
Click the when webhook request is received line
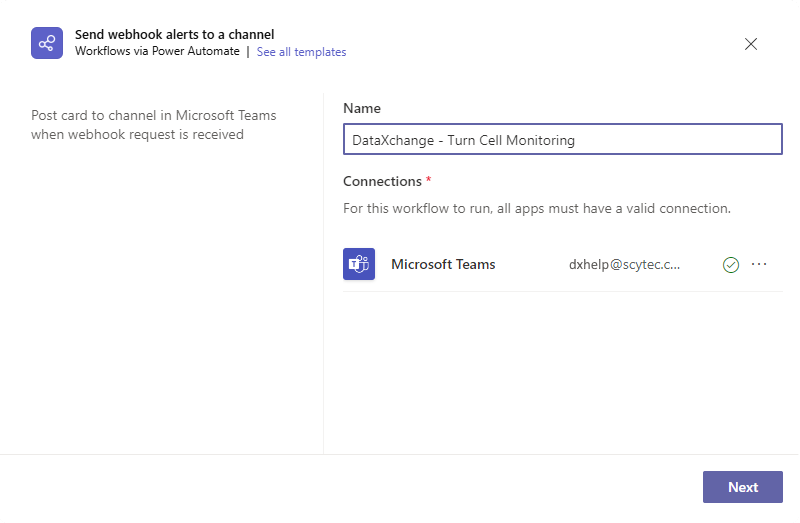pyautogui.click(x=137, y=134)
